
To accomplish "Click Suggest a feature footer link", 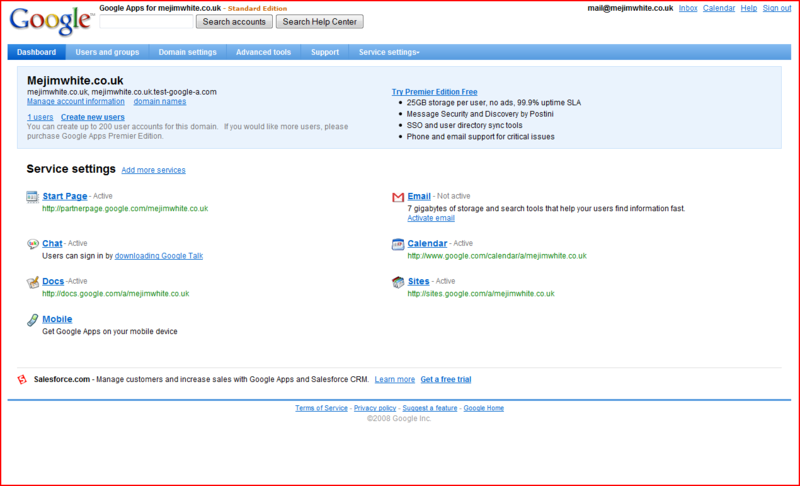I will pos(430,408).
